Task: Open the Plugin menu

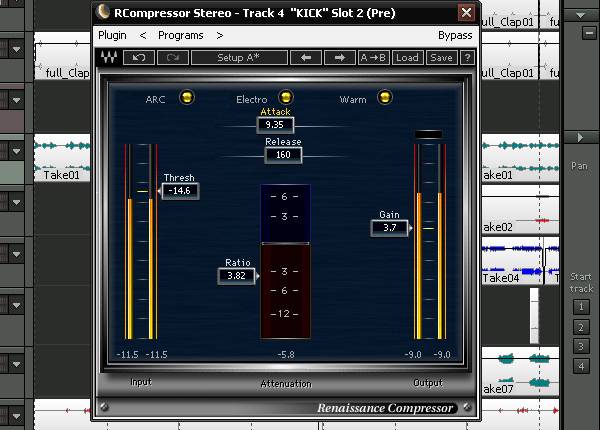Action: (112, 35)
